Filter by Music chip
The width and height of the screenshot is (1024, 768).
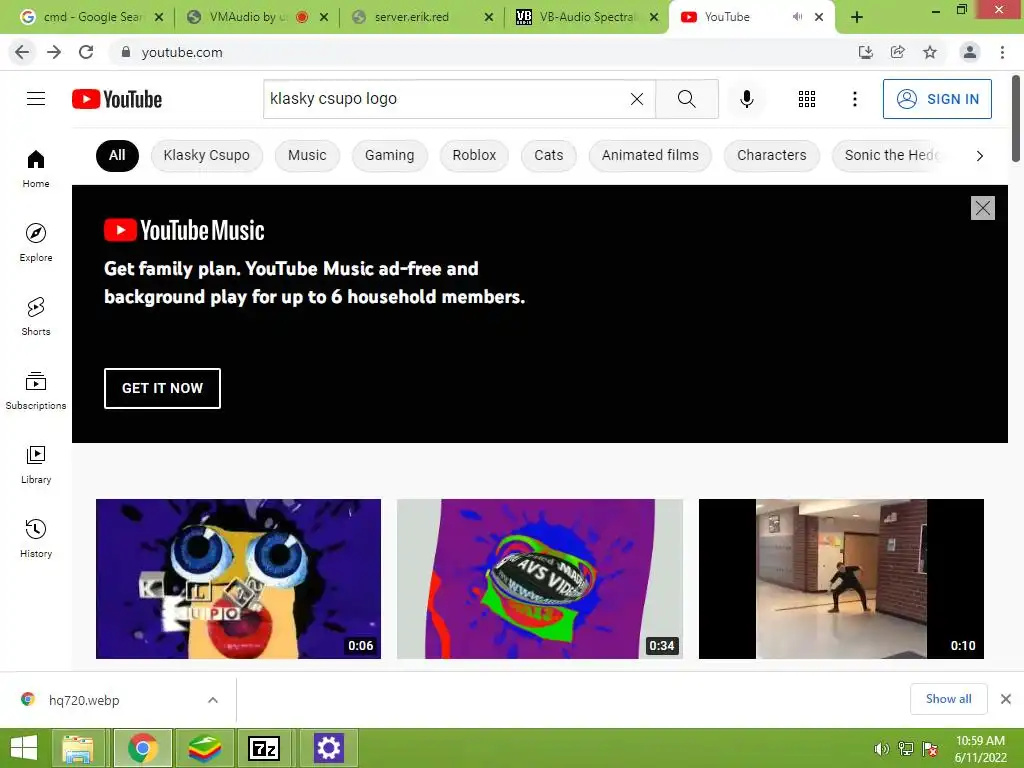pyautogui.click(x=307, y=155)
